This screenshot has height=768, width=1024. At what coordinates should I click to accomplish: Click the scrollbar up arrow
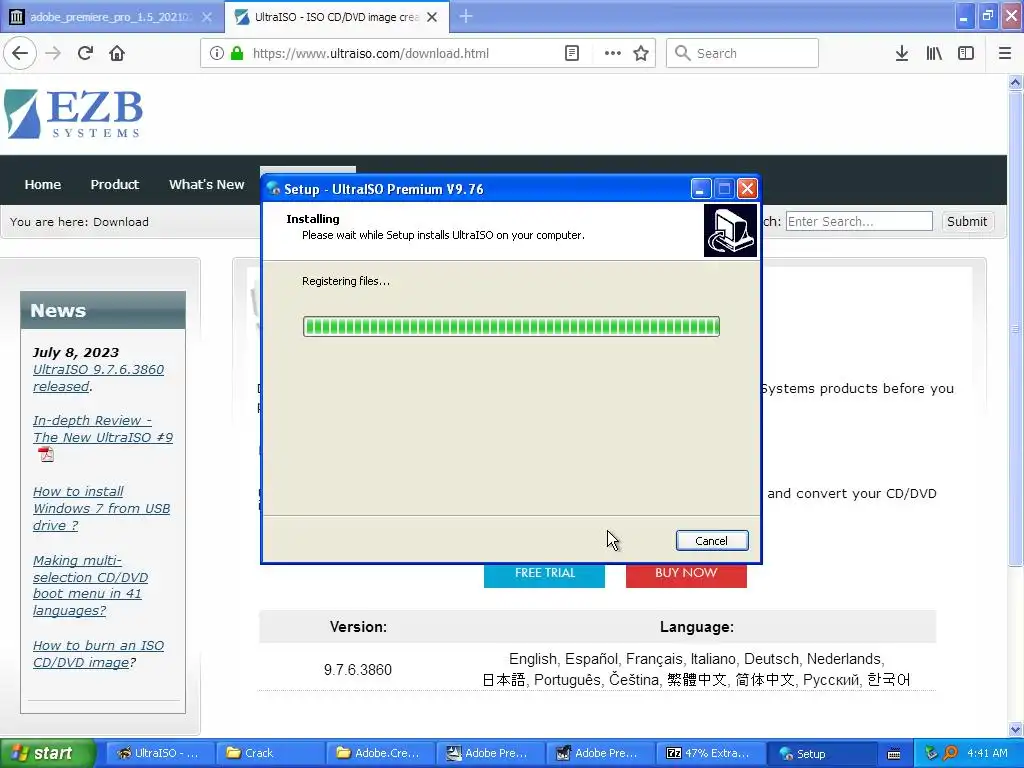pyautogui.click(x=1015, y=82)
